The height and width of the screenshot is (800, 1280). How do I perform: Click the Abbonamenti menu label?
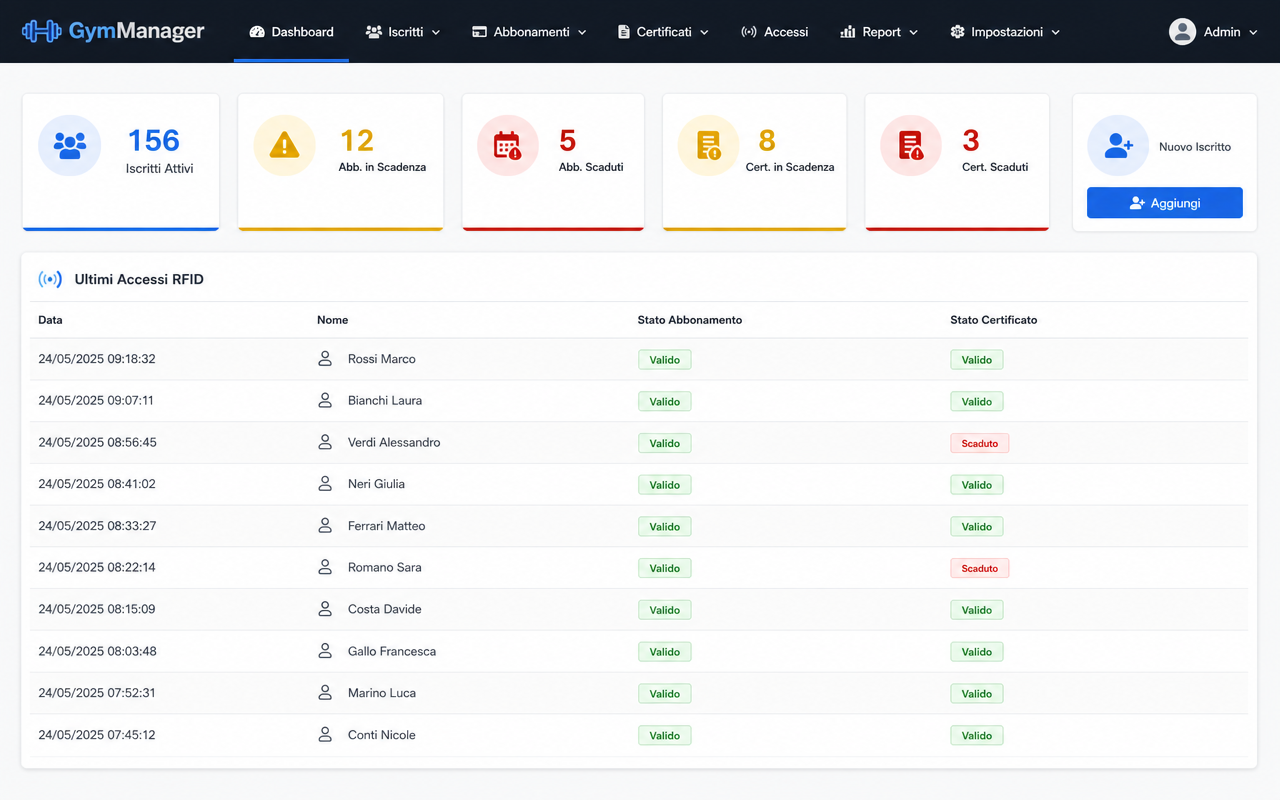[x=532, y=32]
